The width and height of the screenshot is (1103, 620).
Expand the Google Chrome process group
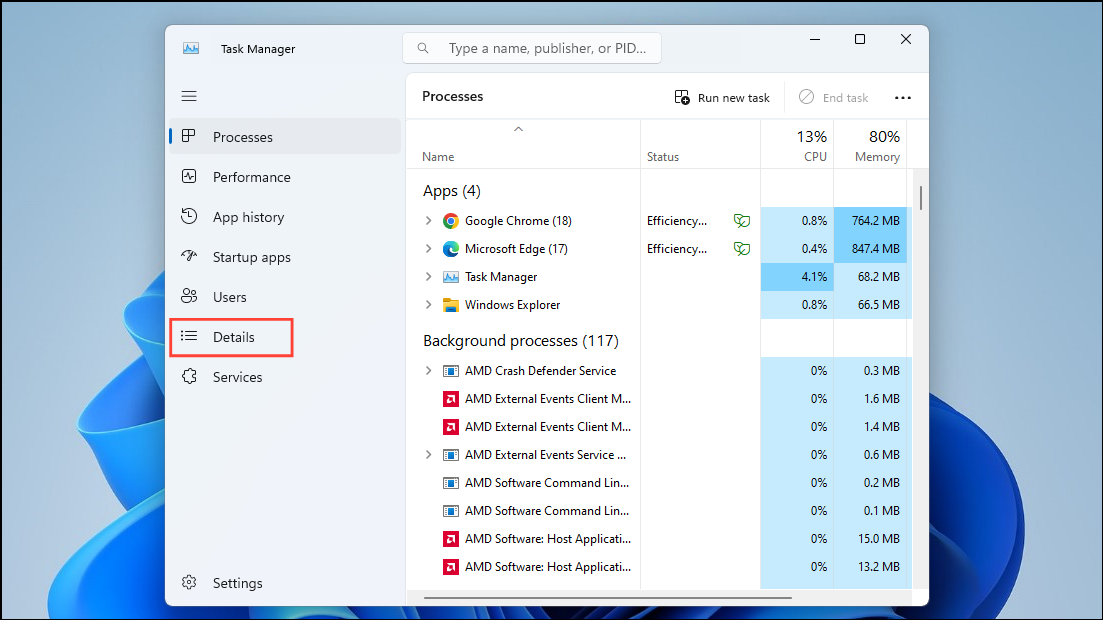429,220
